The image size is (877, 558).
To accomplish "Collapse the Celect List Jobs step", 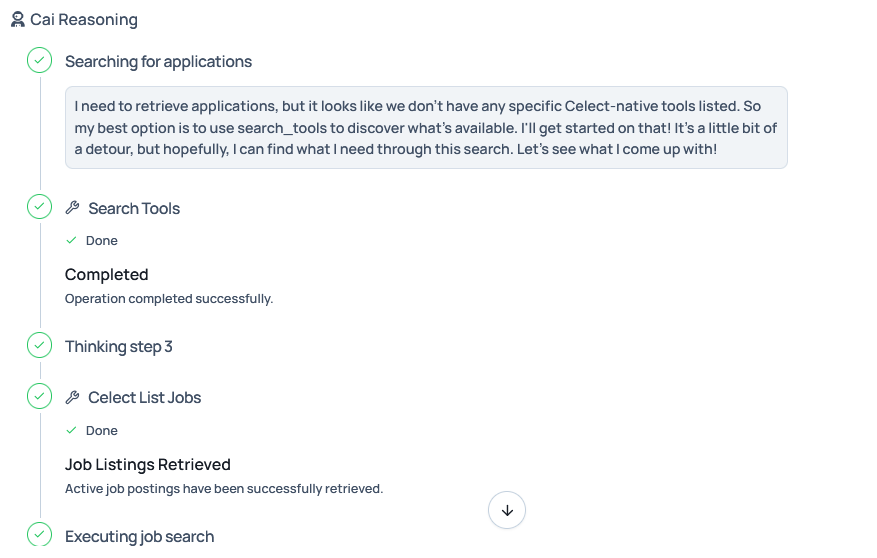I will [x=144, y=398].
